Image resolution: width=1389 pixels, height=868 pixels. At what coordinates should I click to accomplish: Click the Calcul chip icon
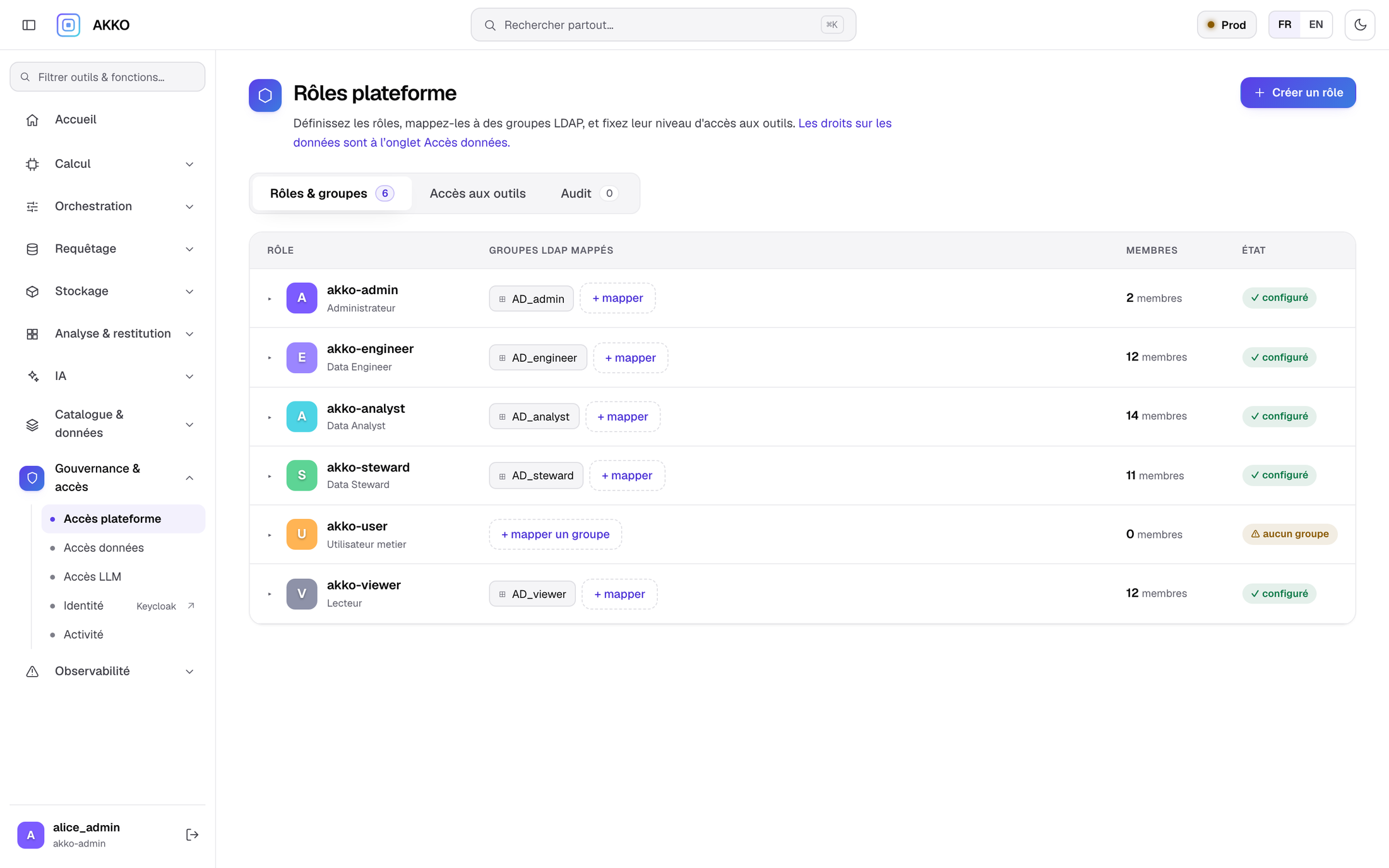(32, 164)
